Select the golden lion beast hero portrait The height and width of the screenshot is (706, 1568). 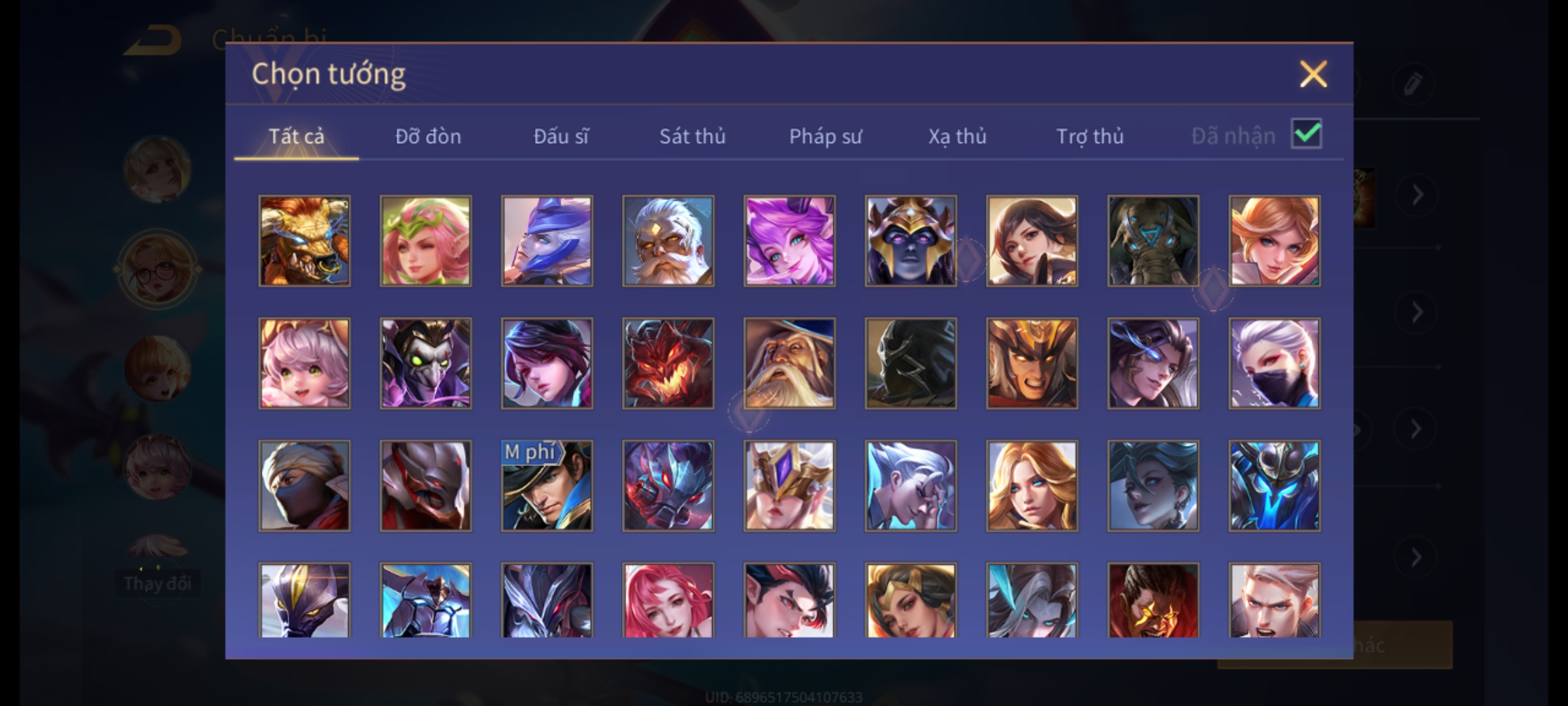pyautogui.click(x=304, y=241)
